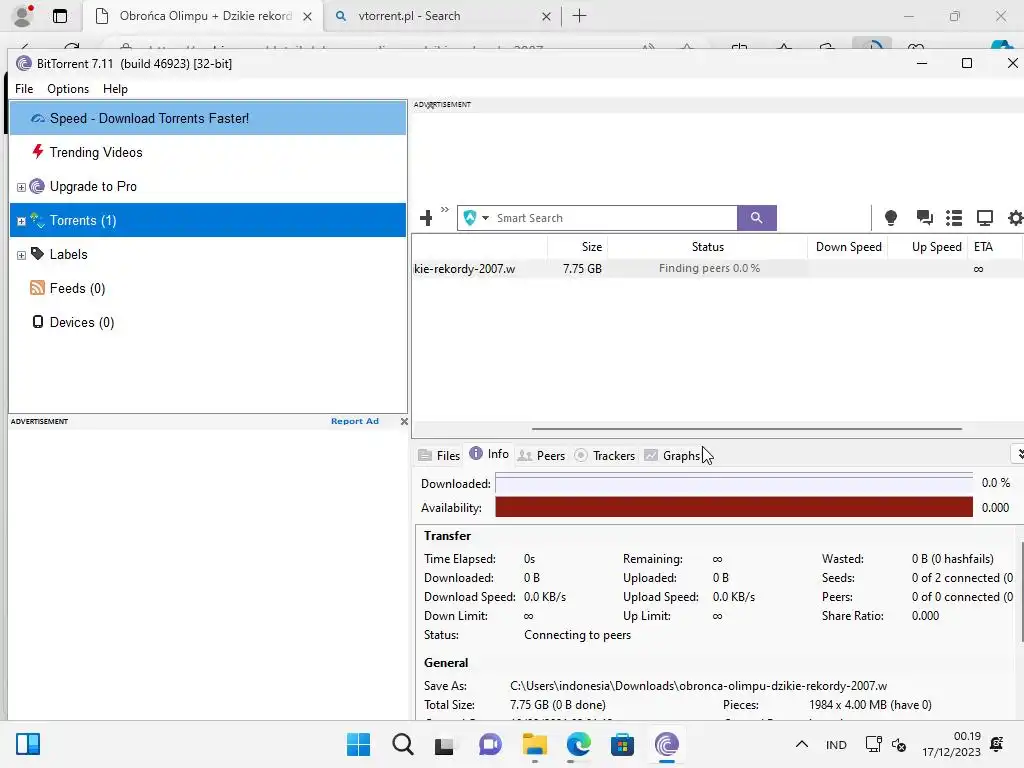Click the purple search magnifier button
This screenshot has width=1024, height=768.
756,217
